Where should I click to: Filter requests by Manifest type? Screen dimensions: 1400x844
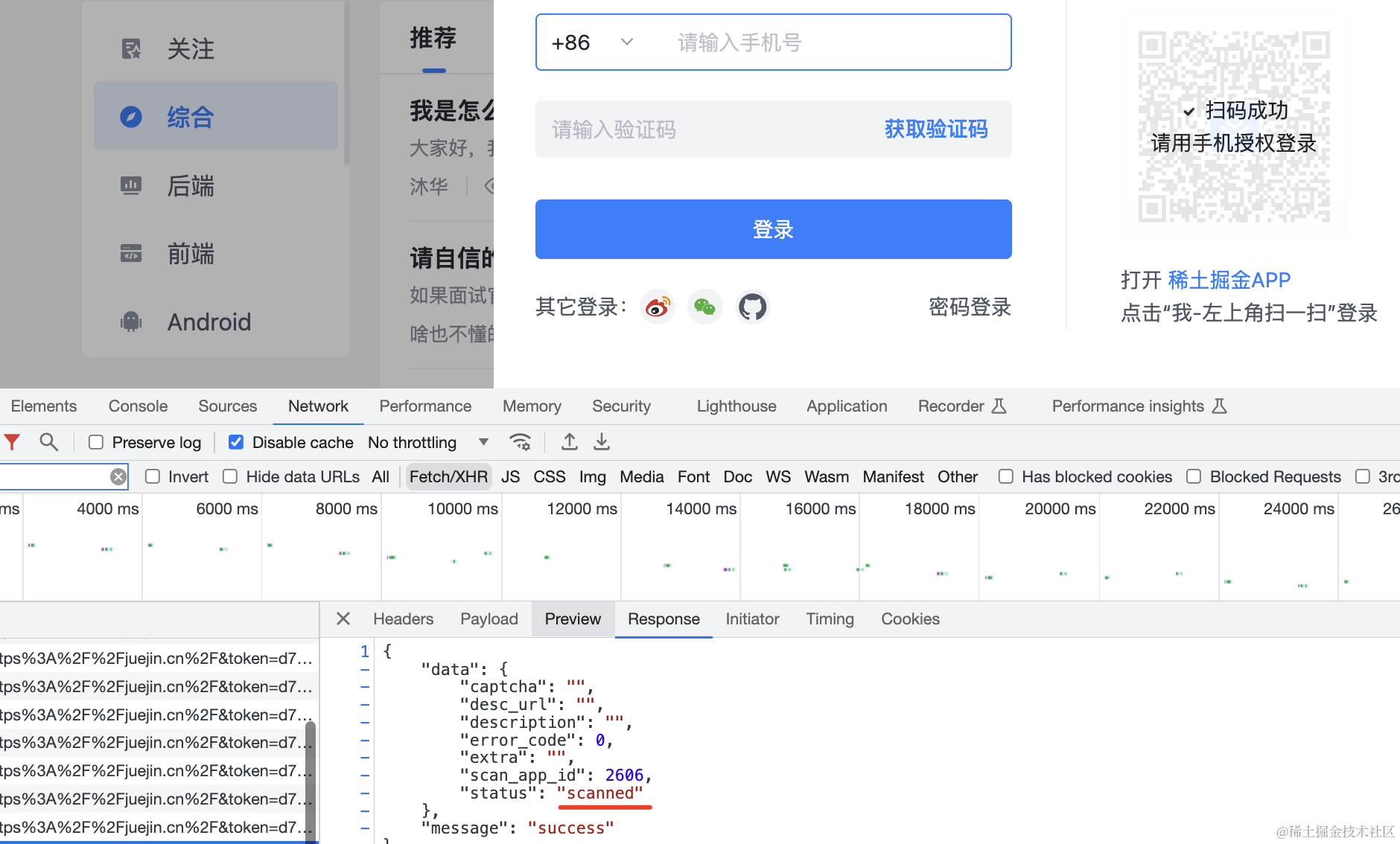tap(893, 476)
